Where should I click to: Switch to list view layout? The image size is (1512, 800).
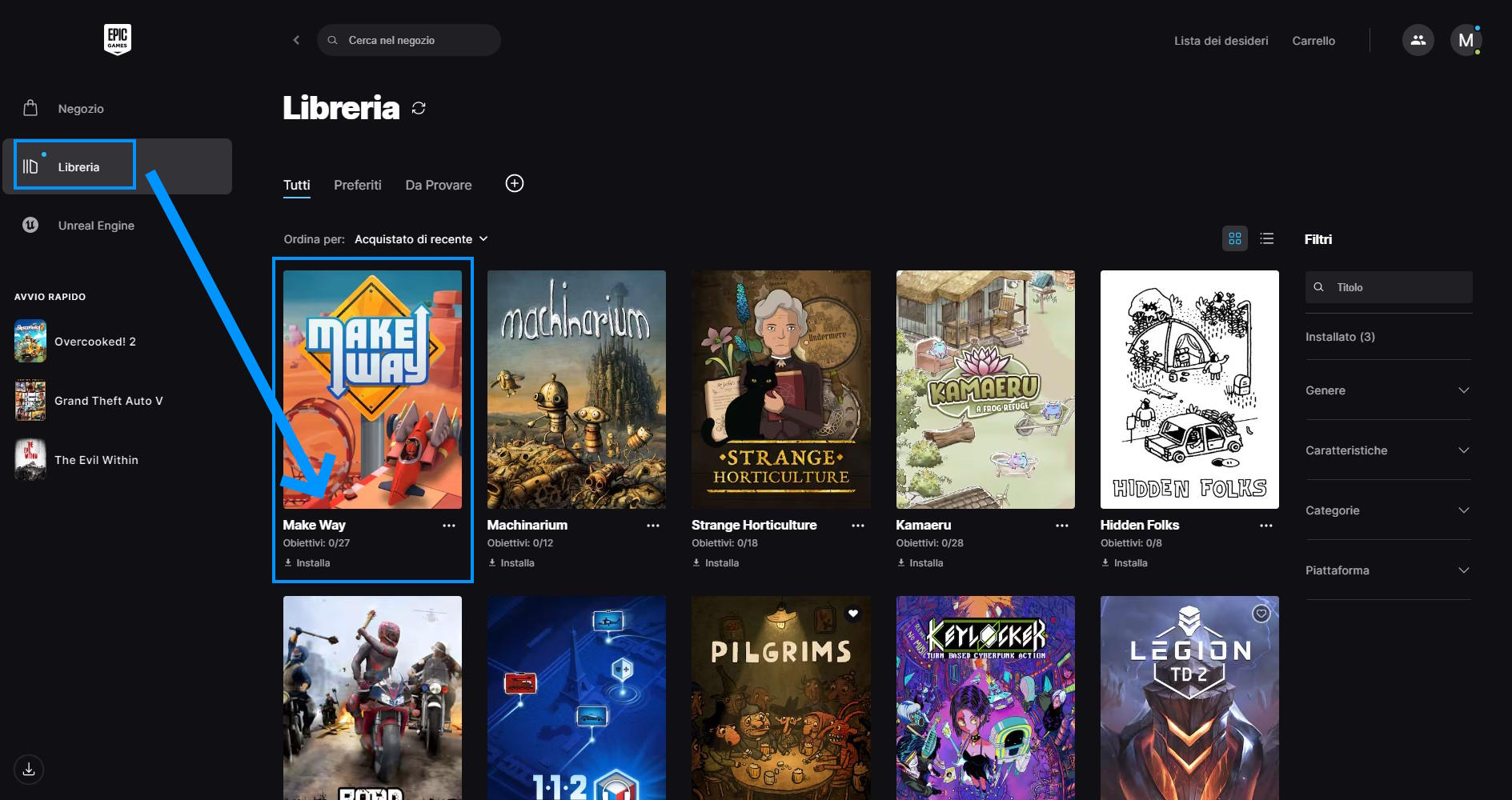[x=1266, y=238]
